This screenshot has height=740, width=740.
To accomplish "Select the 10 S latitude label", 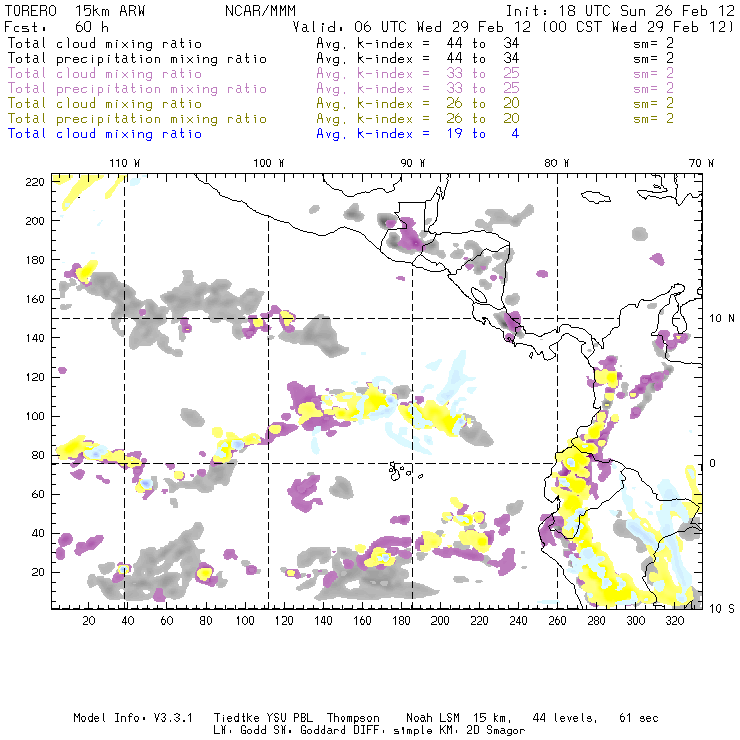I will (x=722, y=608).
